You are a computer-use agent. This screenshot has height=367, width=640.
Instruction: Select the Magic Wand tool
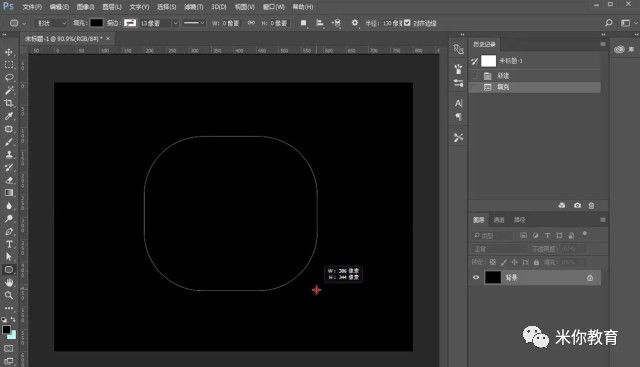pos(9,90)
